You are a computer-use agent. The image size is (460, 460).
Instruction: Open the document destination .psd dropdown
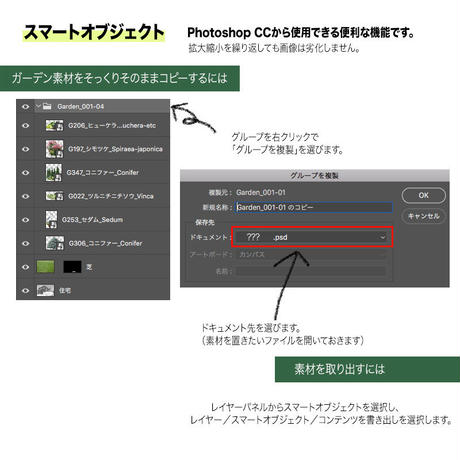(312, 237)
